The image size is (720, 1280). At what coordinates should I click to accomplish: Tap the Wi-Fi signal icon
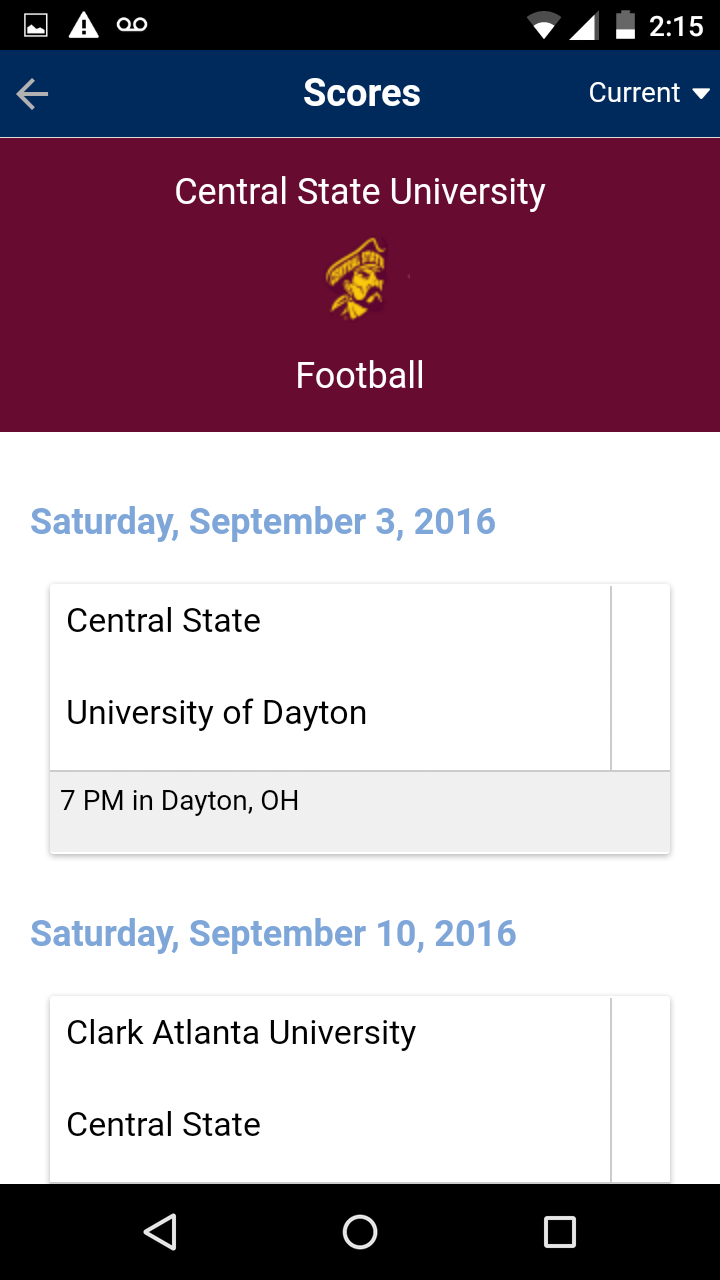(x=544, y=26)
